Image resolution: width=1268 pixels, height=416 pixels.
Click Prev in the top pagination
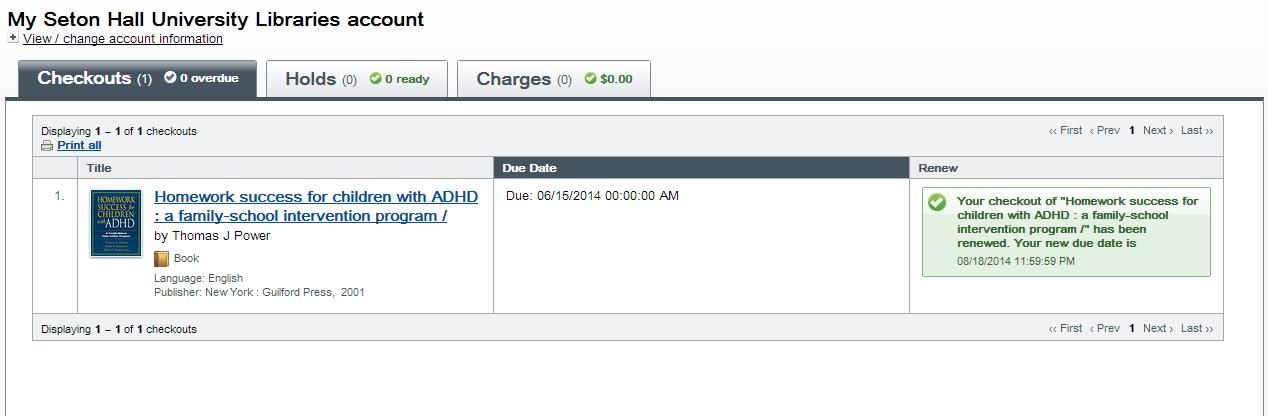pos(1105,131)
